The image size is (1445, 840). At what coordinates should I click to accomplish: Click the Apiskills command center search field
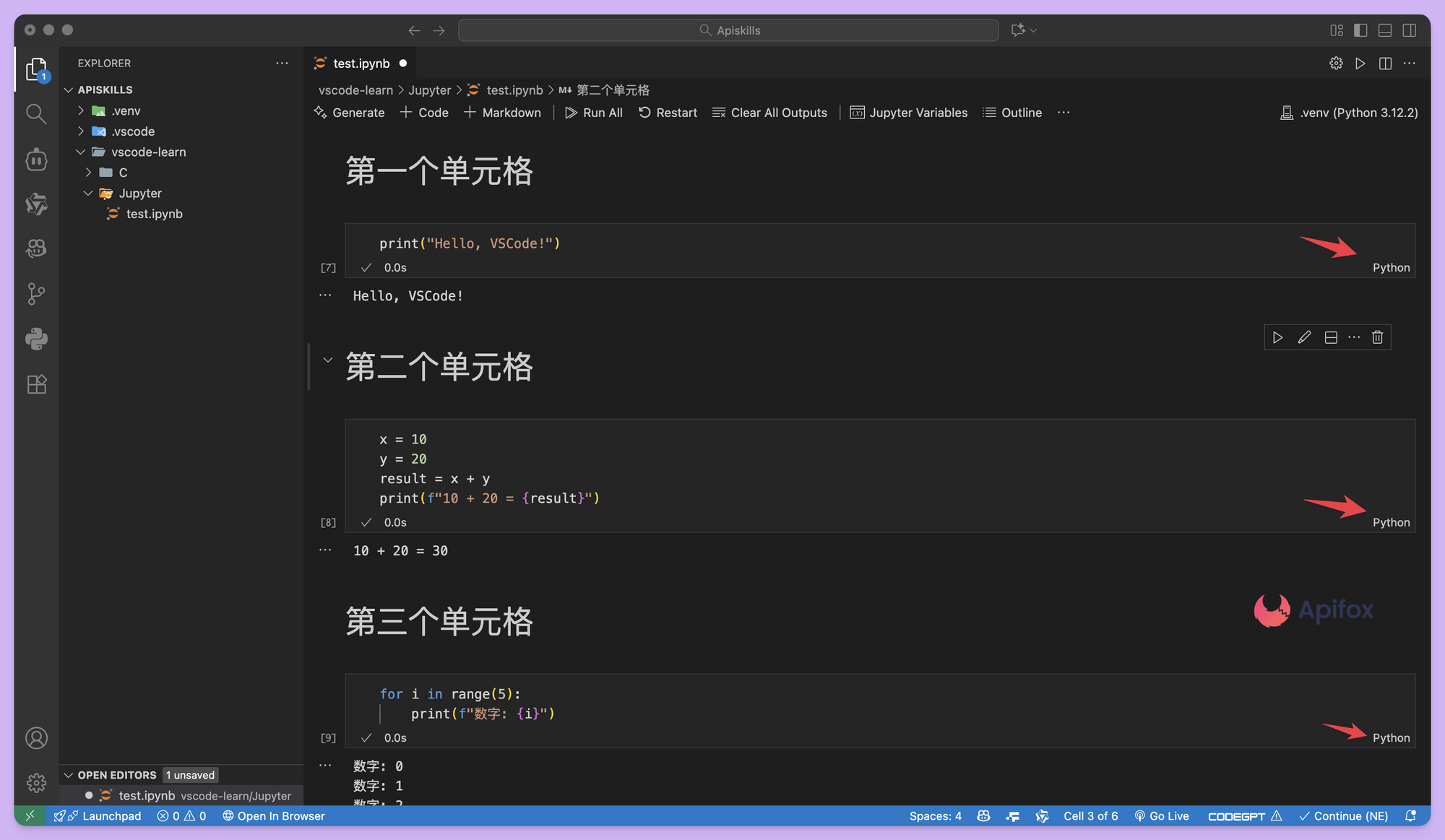coord(728,30)
